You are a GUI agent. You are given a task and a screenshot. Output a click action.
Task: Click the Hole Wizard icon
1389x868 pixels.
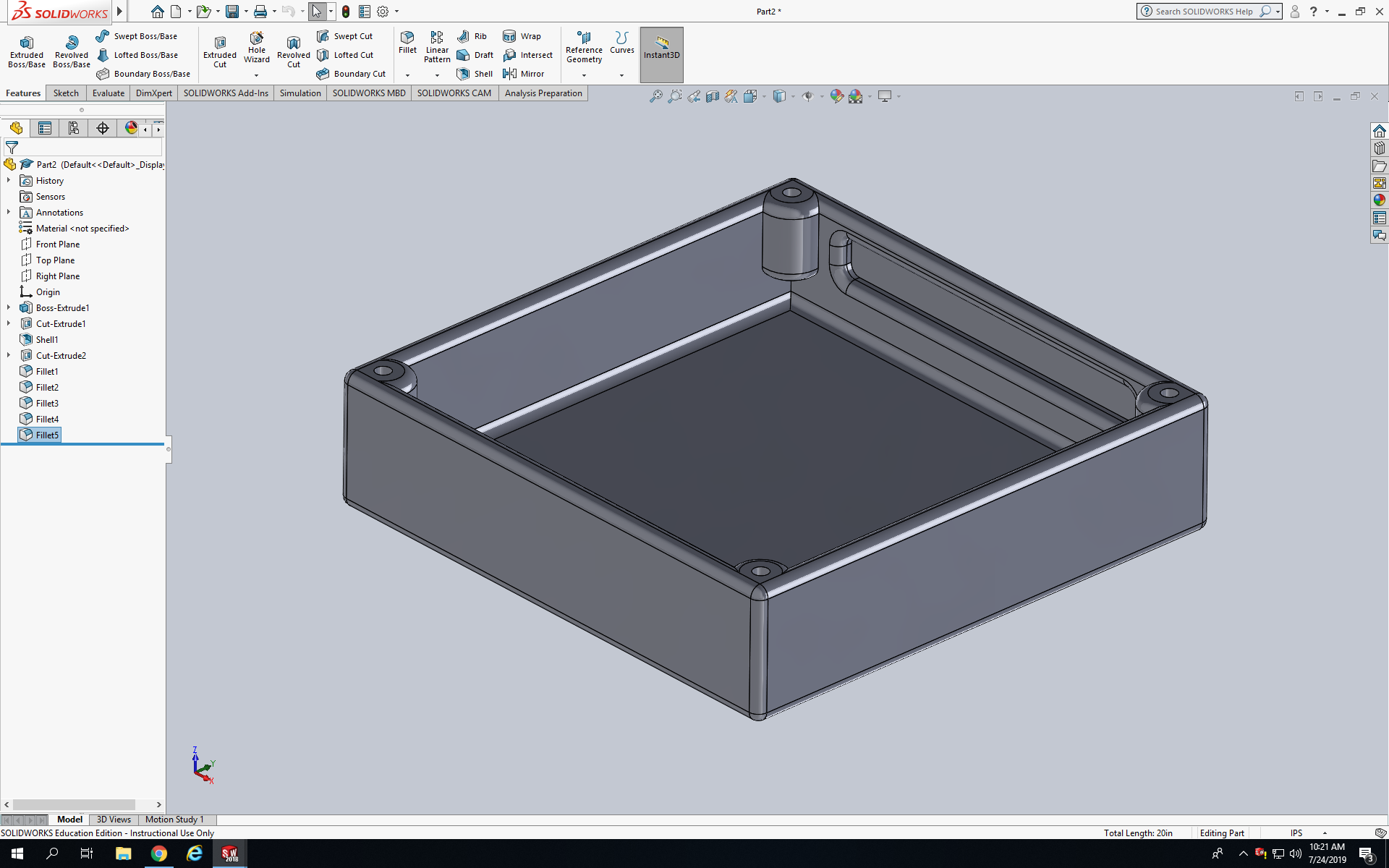(x=257, y=48)
